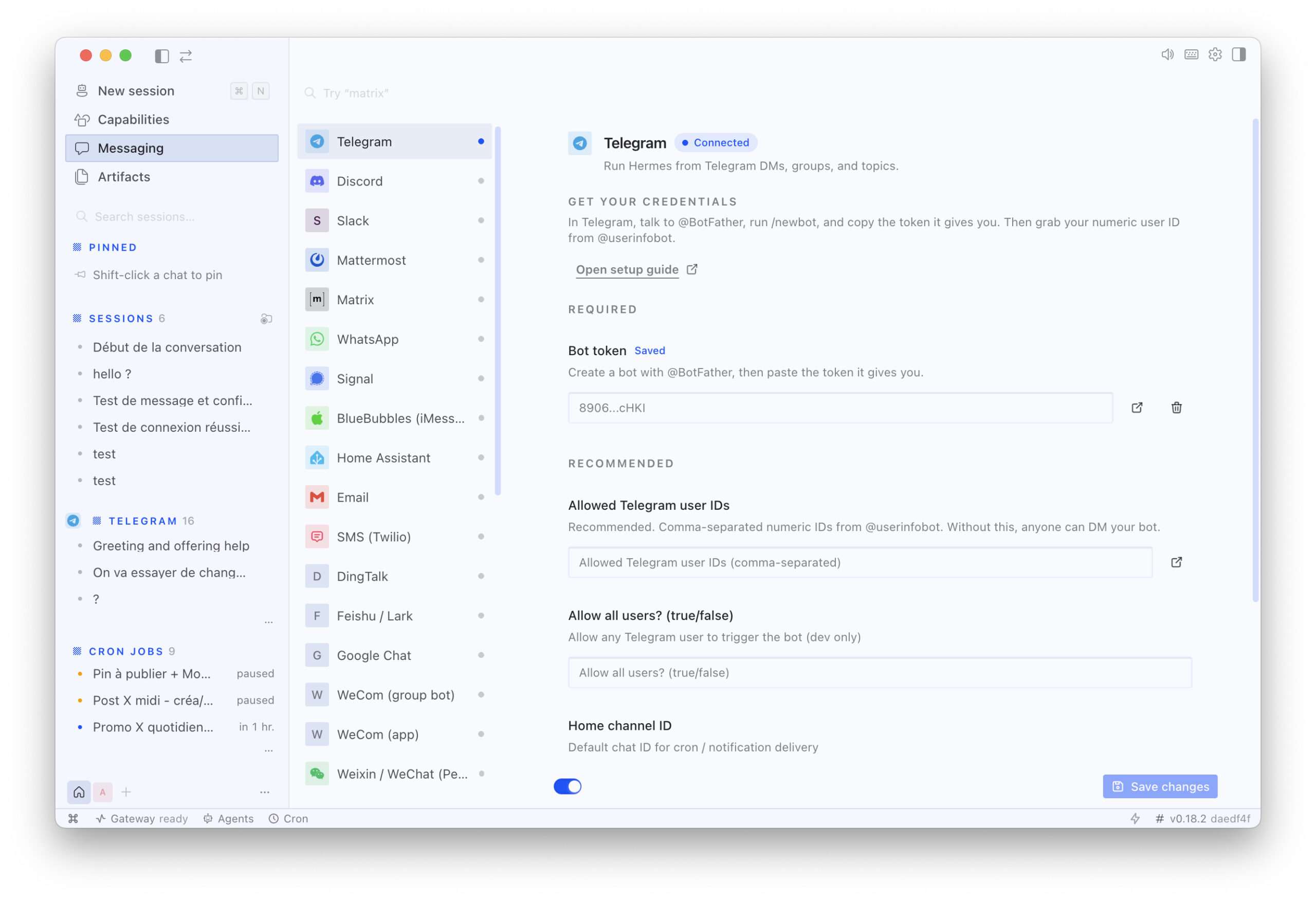Select Google Chat platform
Screen dimensions: 1316x901
[395, 656]
